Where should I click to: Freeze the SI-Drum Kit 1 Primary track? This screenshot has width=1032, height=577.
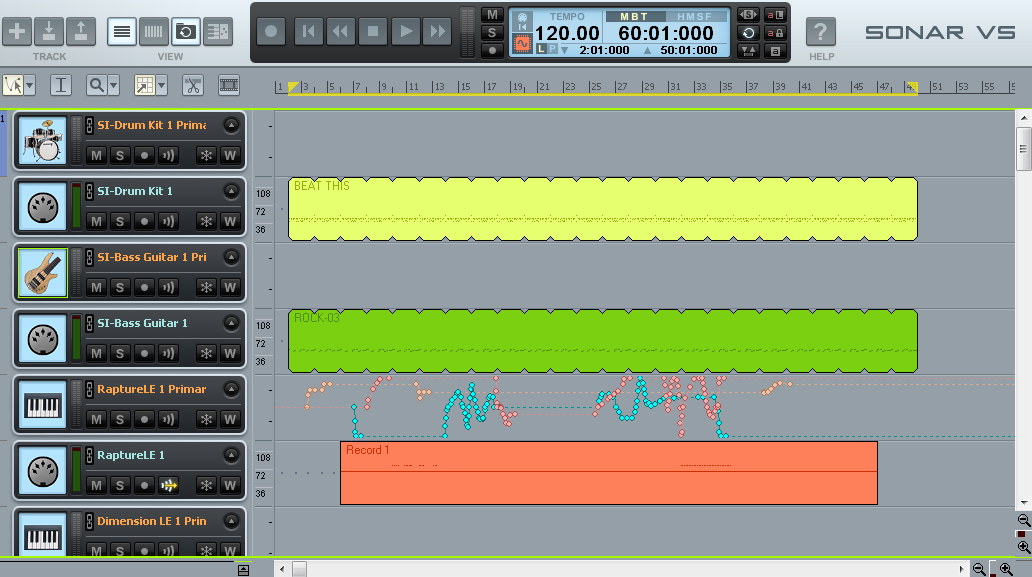(206, 155)
